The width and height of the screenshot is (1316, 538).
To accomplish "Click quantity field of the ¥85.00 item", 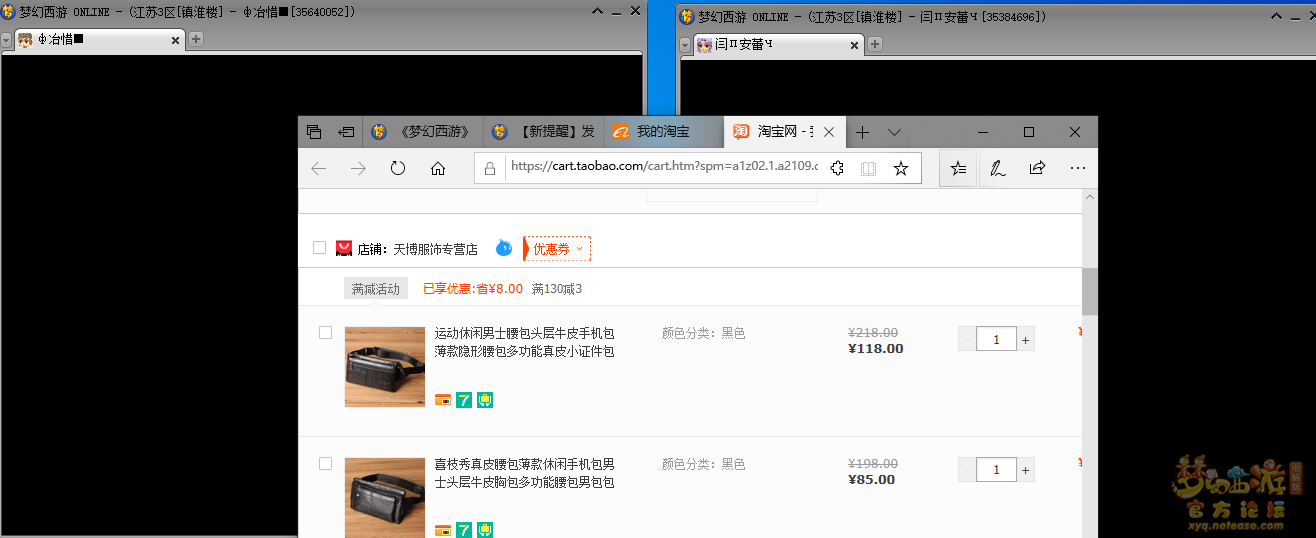I will point(996,470).
